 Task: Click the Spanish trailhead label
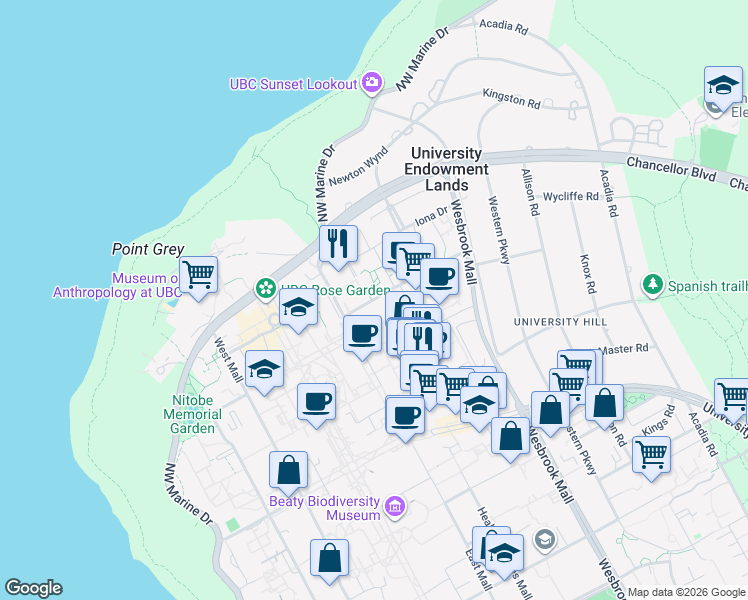coord(708,286)
